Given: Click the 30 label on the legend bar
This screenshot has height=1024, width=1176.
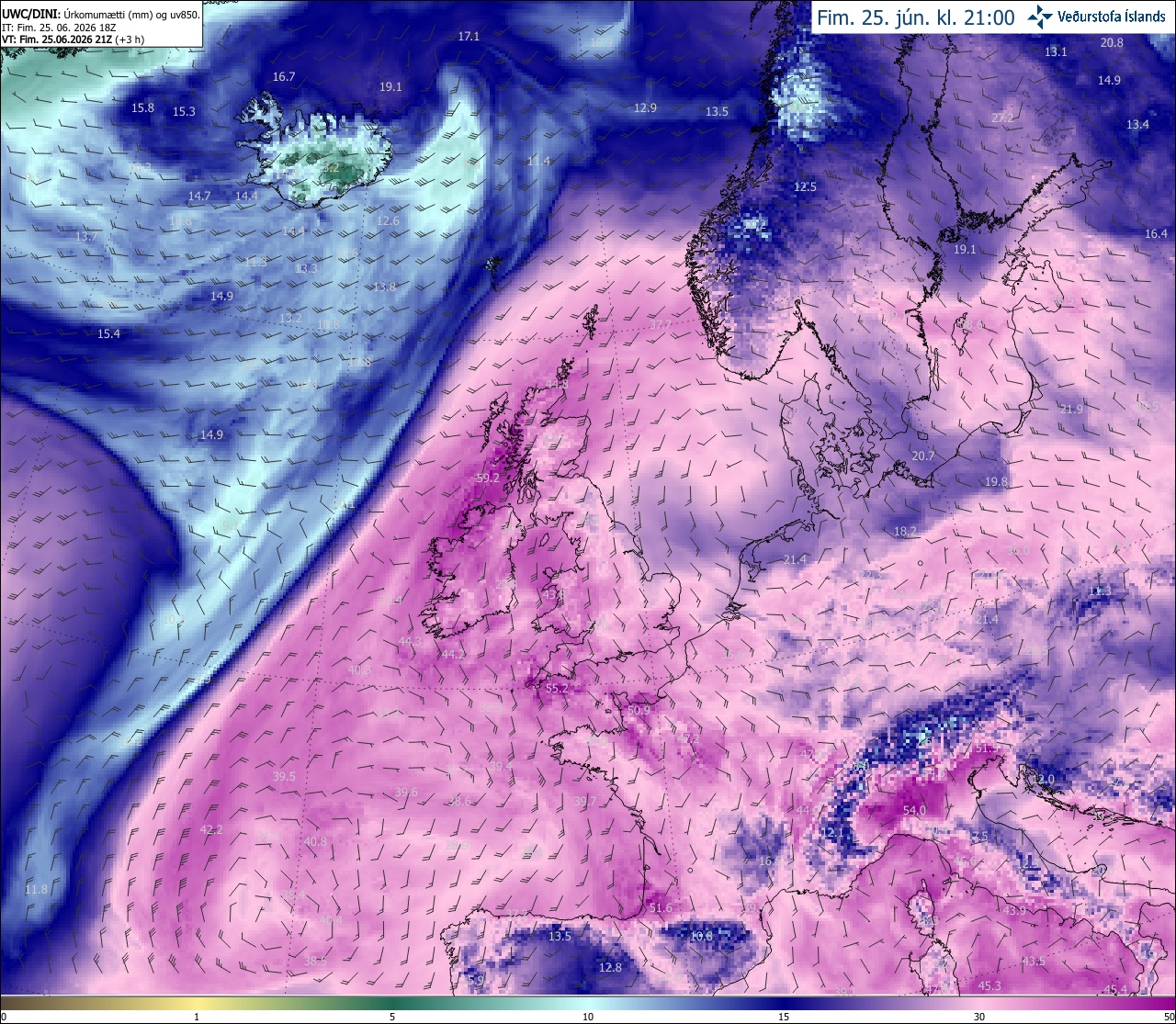Looking at the screenshot, I should tap(979, 1017).
